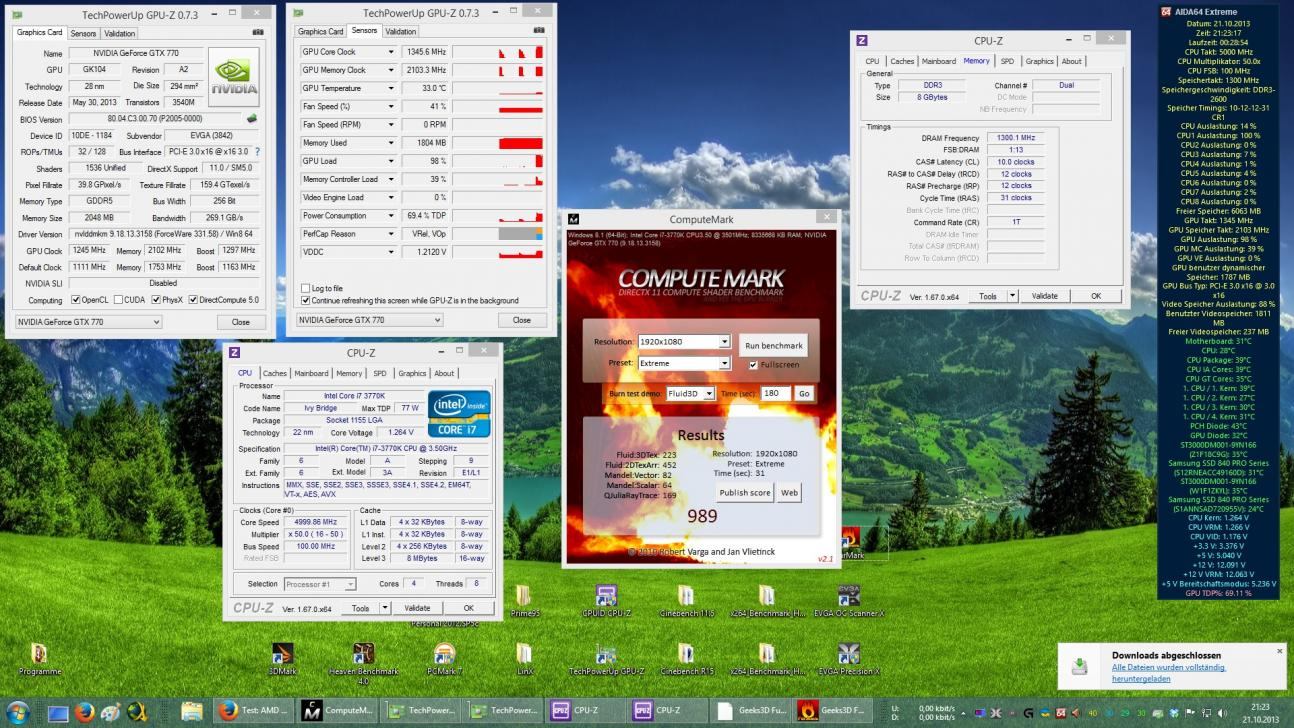Viewport: 1294px width, 728px height.
Task: Open the File Explorer taskbar icon
Action: coord(193,712)
